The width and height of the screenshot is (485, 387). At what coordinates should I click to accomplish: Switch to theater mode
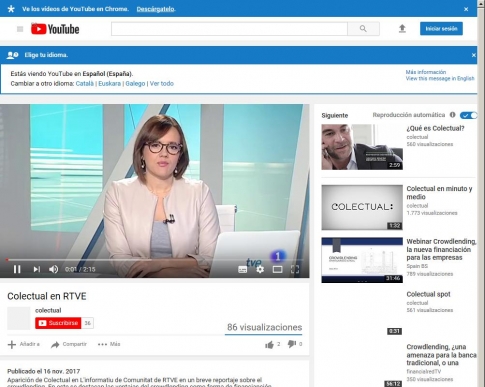277,269
